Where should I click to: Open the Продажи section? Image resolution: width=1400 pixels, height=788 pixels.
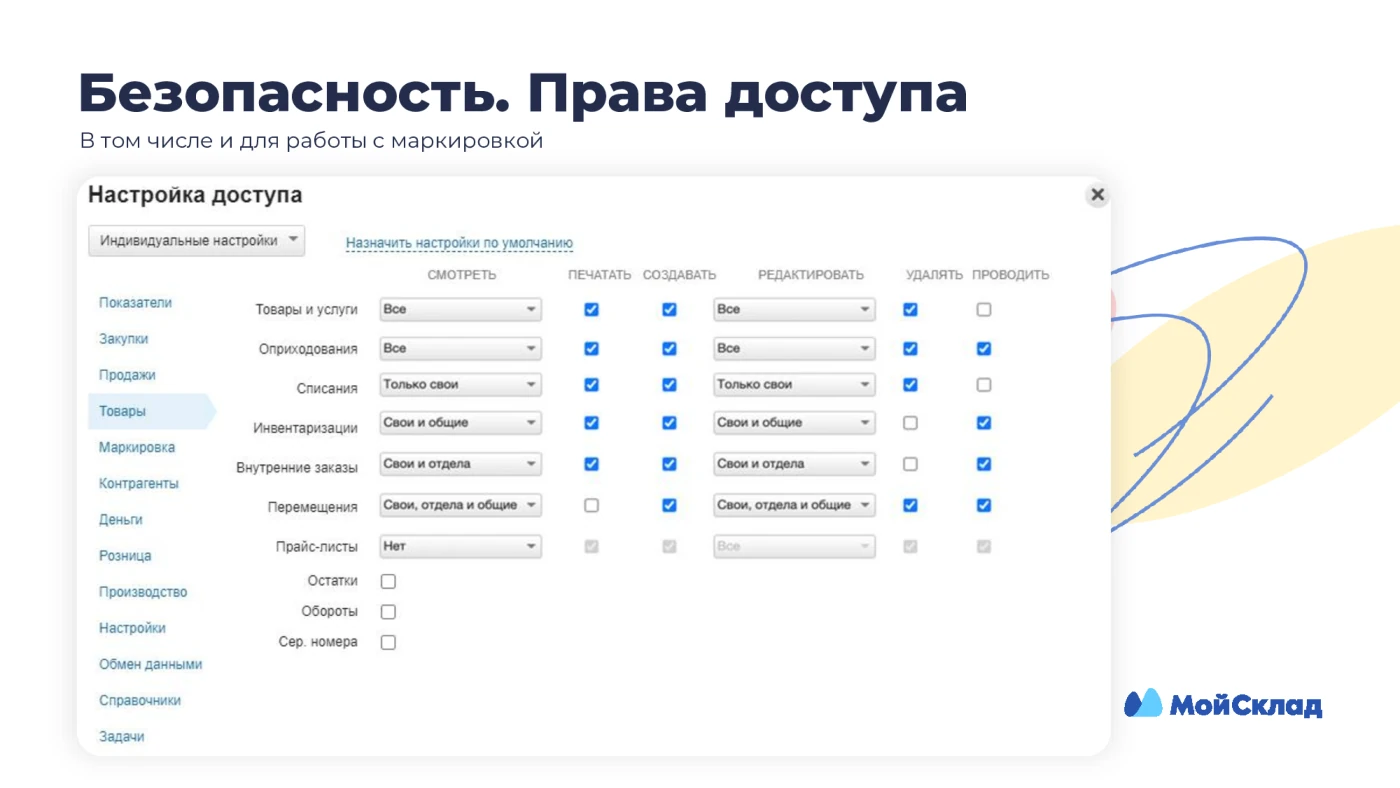tap(127, 375)
